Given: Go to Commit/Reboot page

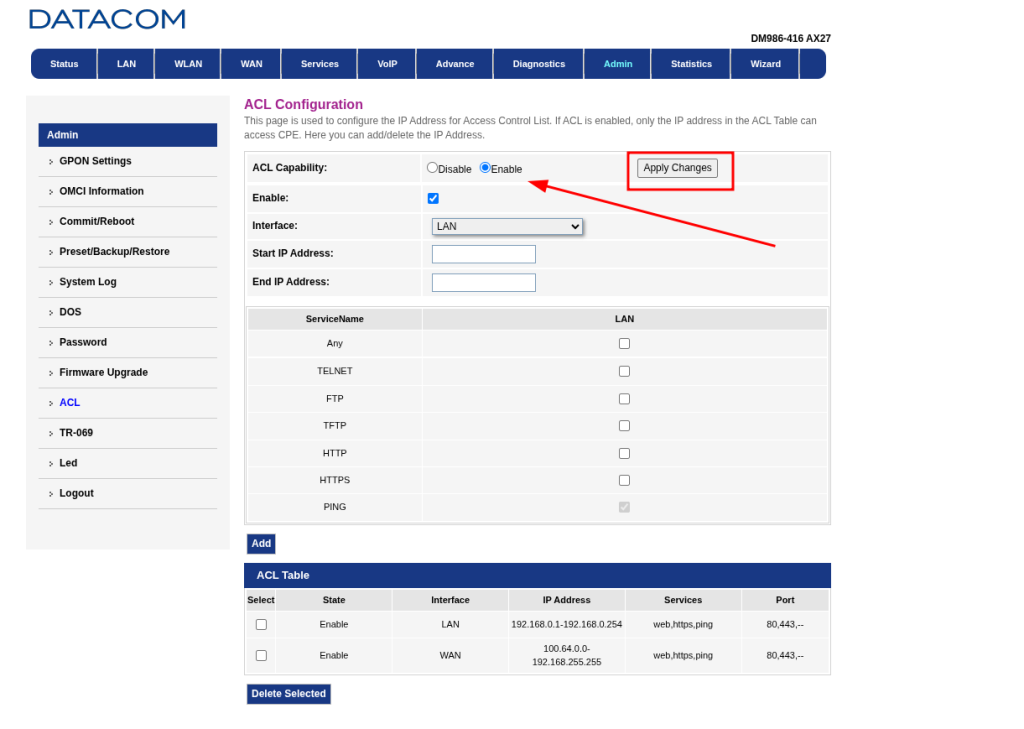Looking at the screenshot, I should [x=97, y=221].
